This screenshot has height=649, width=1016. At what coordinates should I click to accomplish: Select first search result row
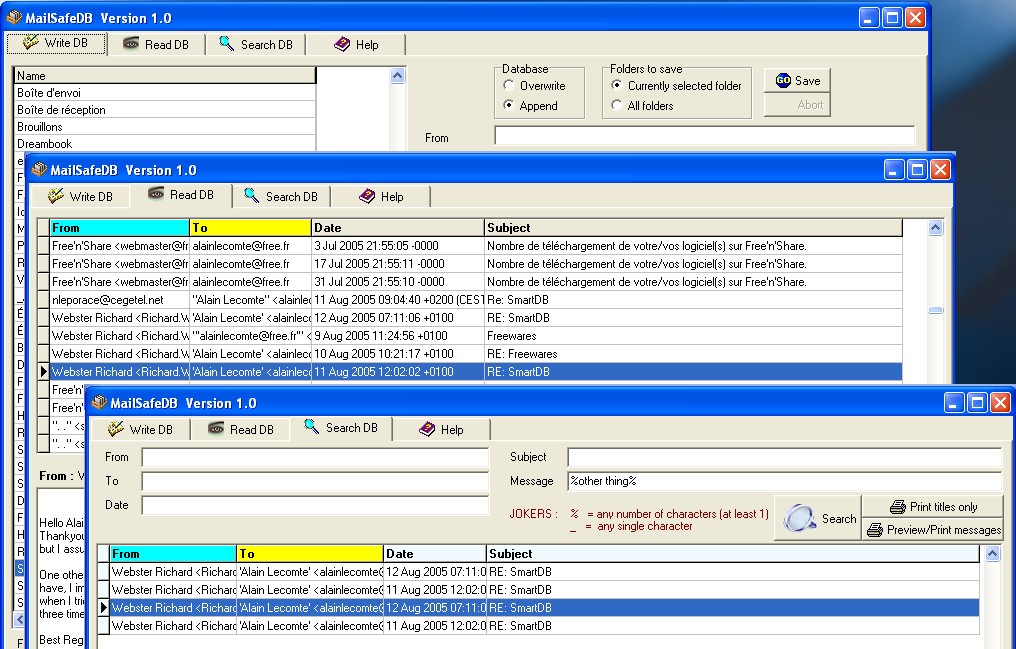click(x=544, y=572)
